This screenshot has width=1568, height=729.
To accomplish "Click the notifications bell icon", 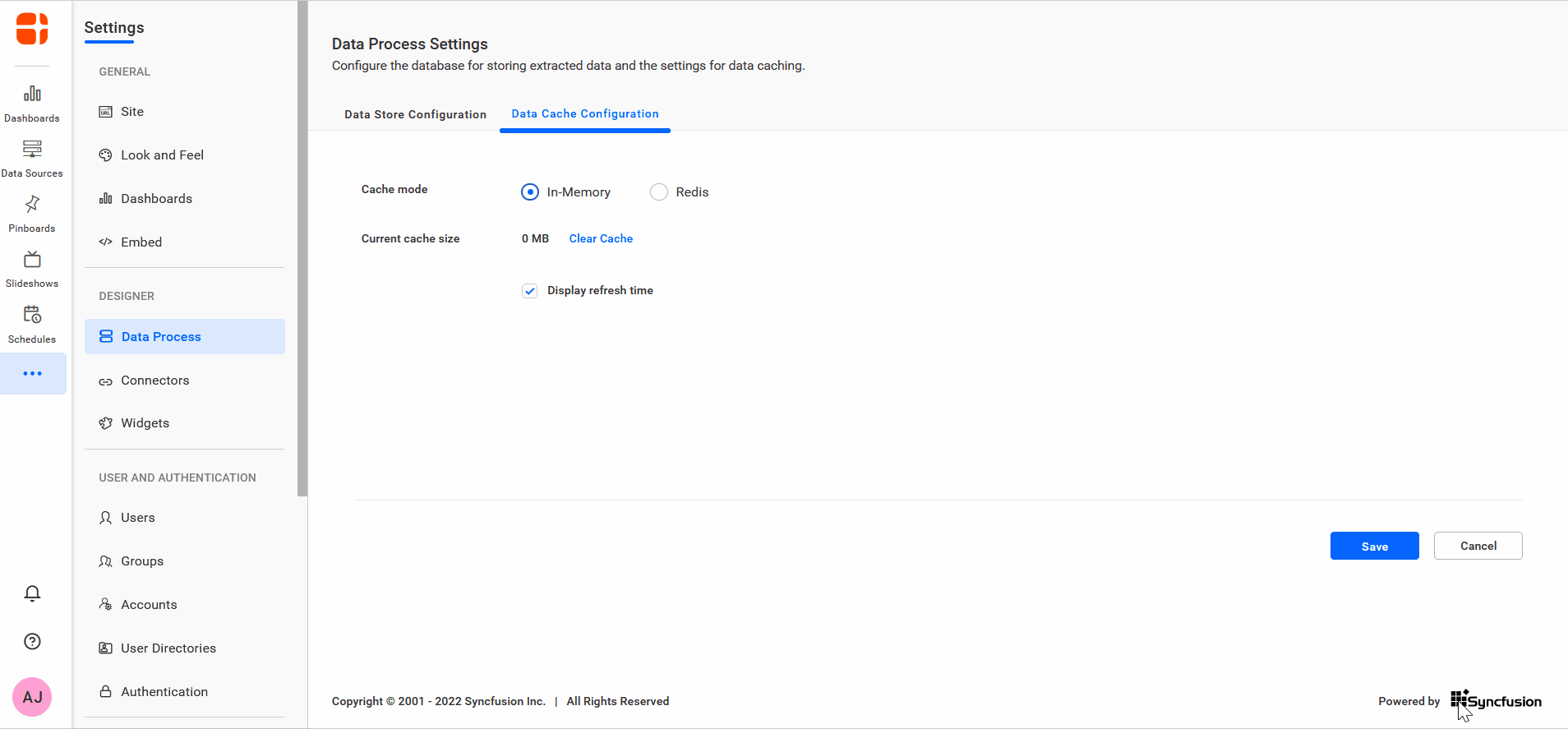I will [32, 593].
